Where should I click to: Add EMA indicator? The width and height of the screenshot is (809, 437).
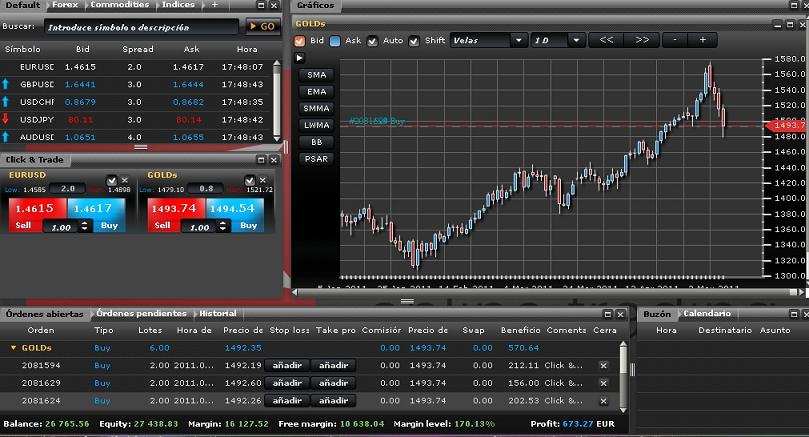(x=316, y=92)
